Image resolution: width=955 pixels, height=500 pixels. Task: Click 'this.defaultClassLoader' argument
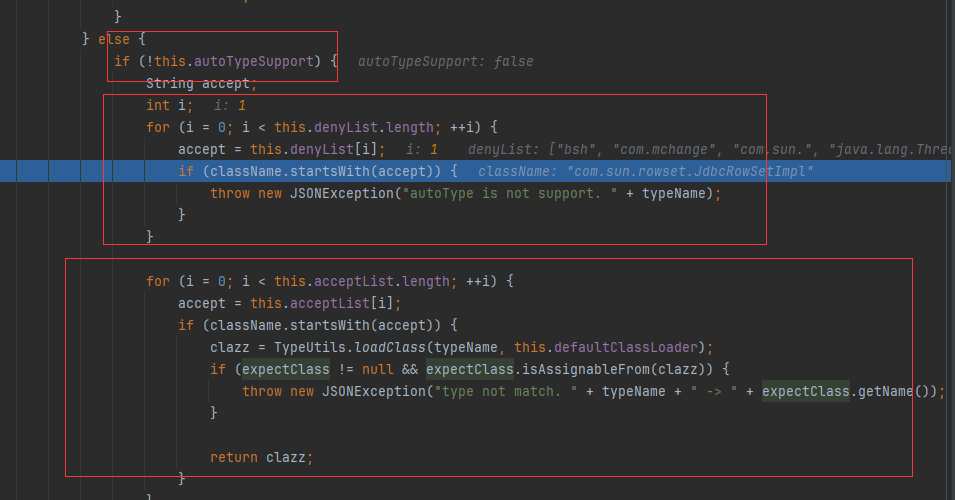pos(615,347)
